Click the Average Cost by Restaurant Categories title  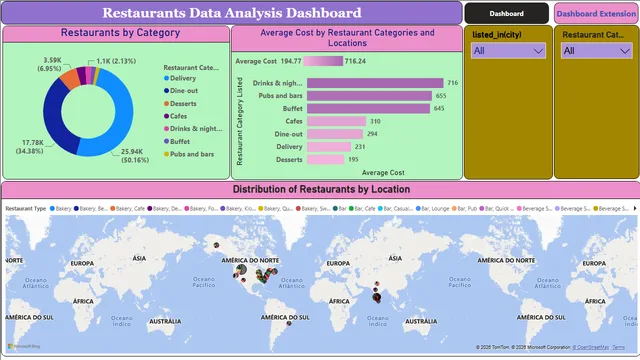[347, 38]
